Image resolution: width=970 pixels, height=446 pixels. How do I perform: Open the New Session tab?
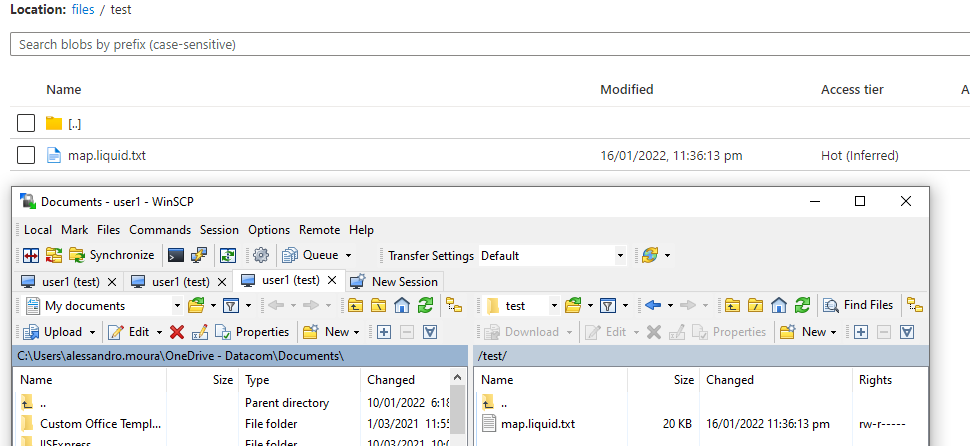point(394,282)
